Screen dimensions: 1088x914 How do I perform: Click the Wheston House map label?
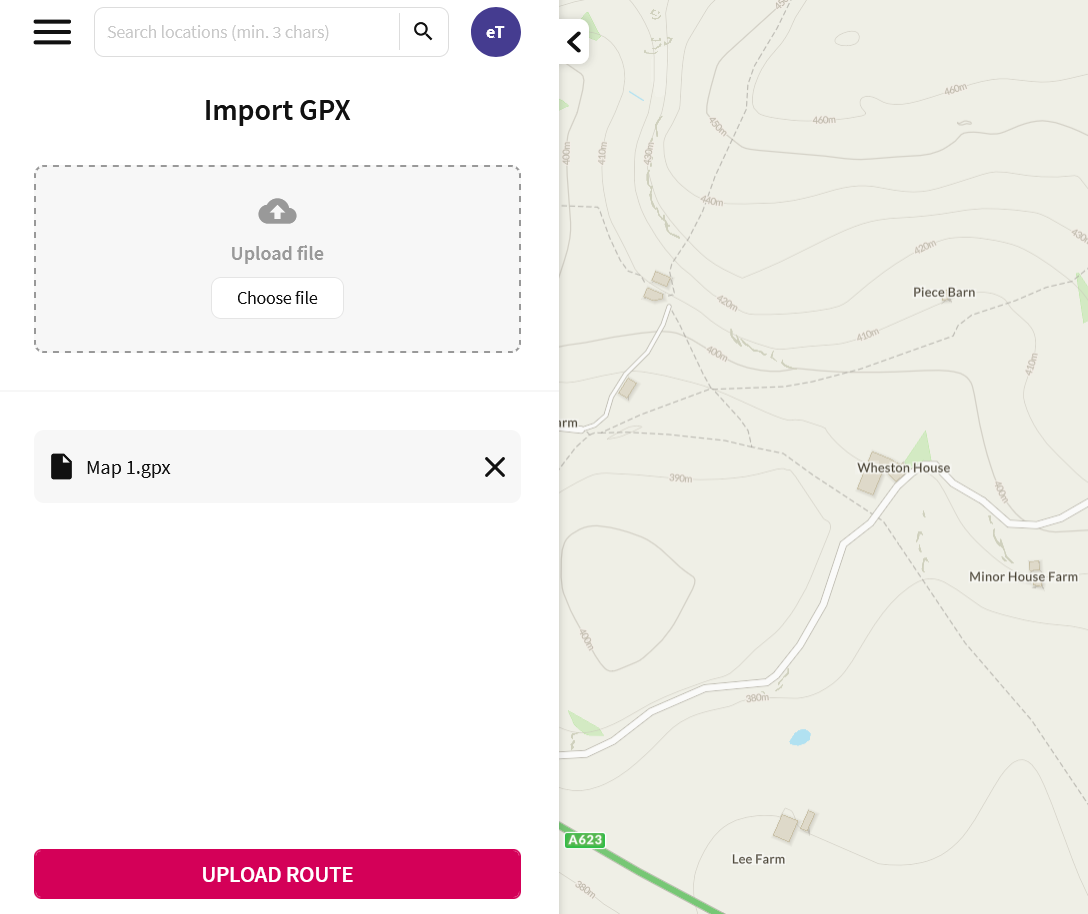(903, 468)
